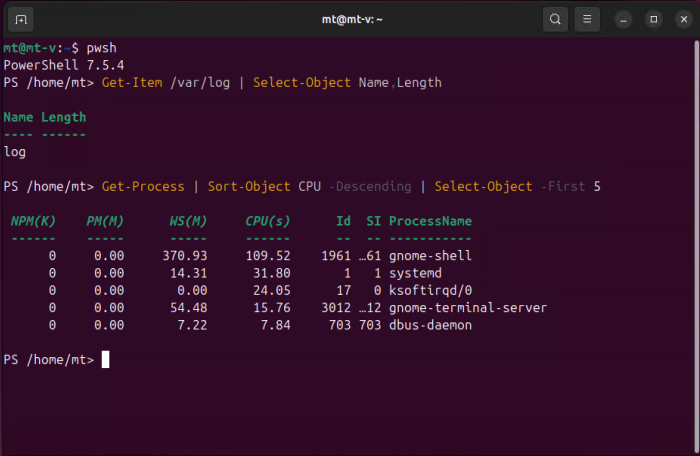Viewport: 700px width, 456px height.
Task: Click the CPU value 109.52
Action: click(x=268, y=256)
